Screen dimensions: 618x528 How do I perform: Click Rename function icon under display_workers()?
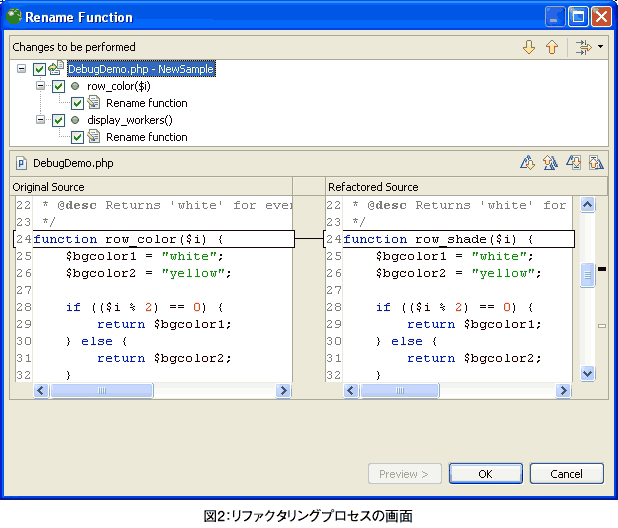[x=93, y=137]
